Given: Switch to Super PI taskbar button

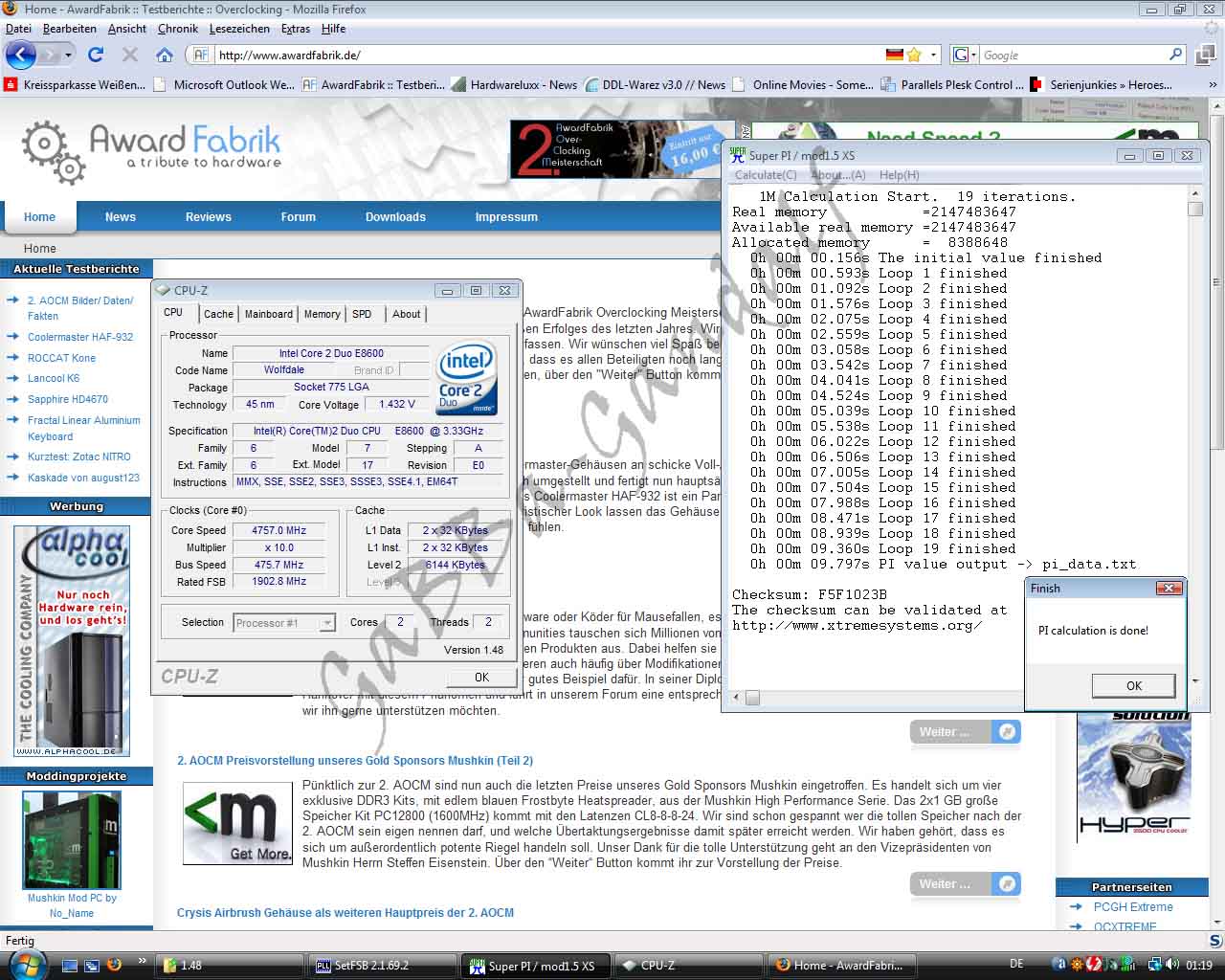Looking at the screenshot, I should coord(534,966).
